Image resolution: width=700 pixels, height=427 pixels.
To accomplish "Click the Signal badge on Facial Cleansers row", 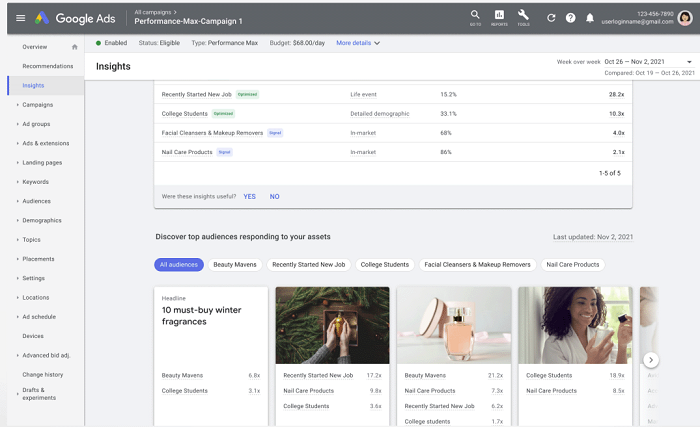I will 275,133.
